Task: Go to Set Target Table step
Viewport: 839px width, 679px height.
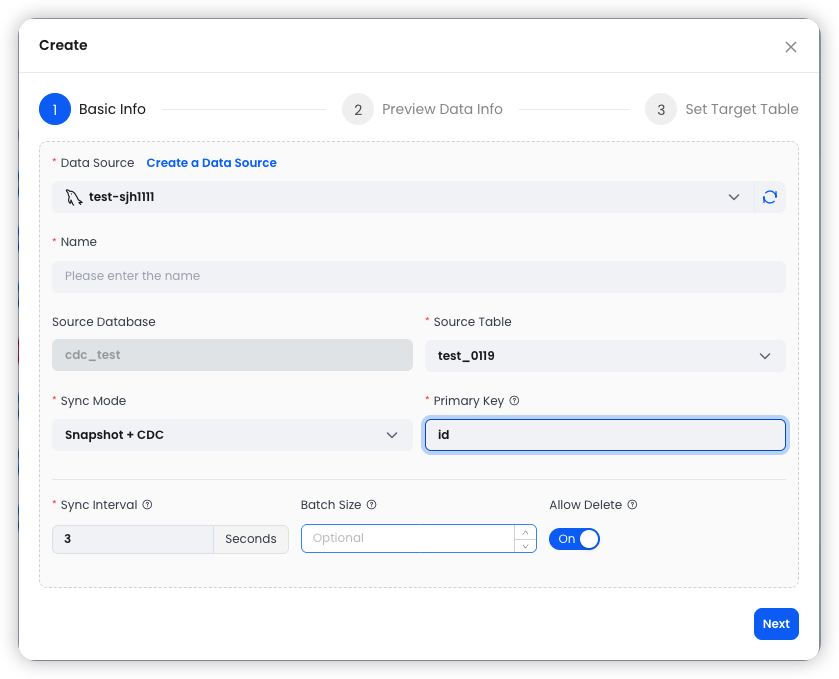Action: point(742,109)
